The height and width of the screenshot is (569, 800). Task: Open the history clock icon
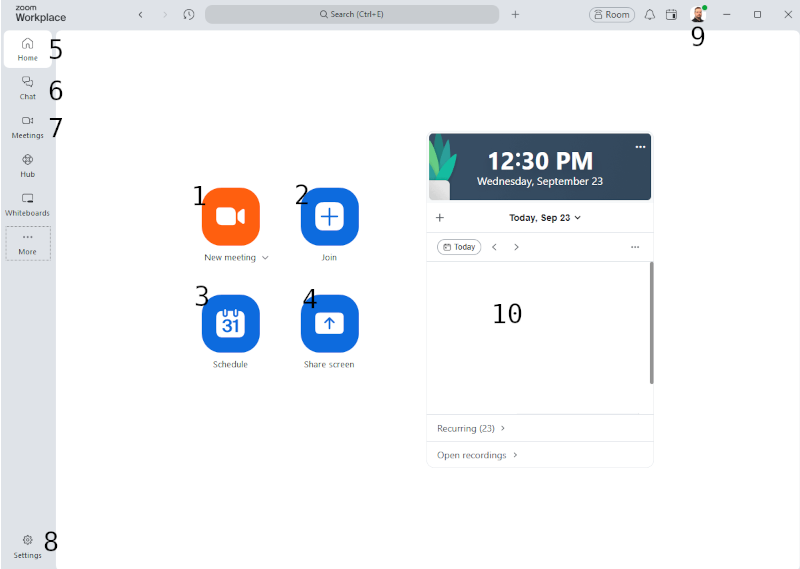pos(189,14)
